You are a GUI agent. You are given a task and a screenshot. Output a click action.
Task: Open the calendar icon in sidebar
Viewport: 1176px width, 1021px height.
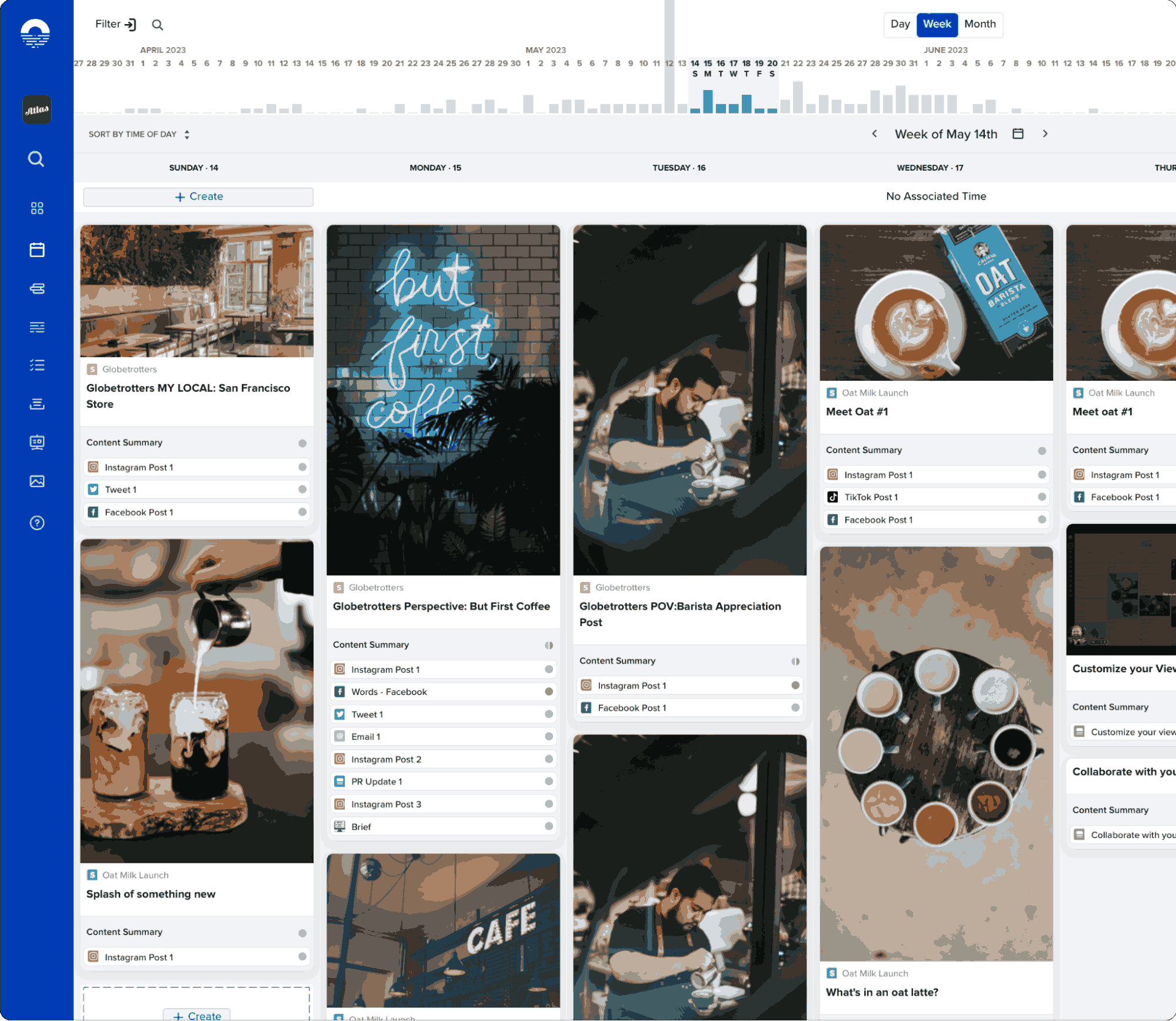[x=37, y=250]
